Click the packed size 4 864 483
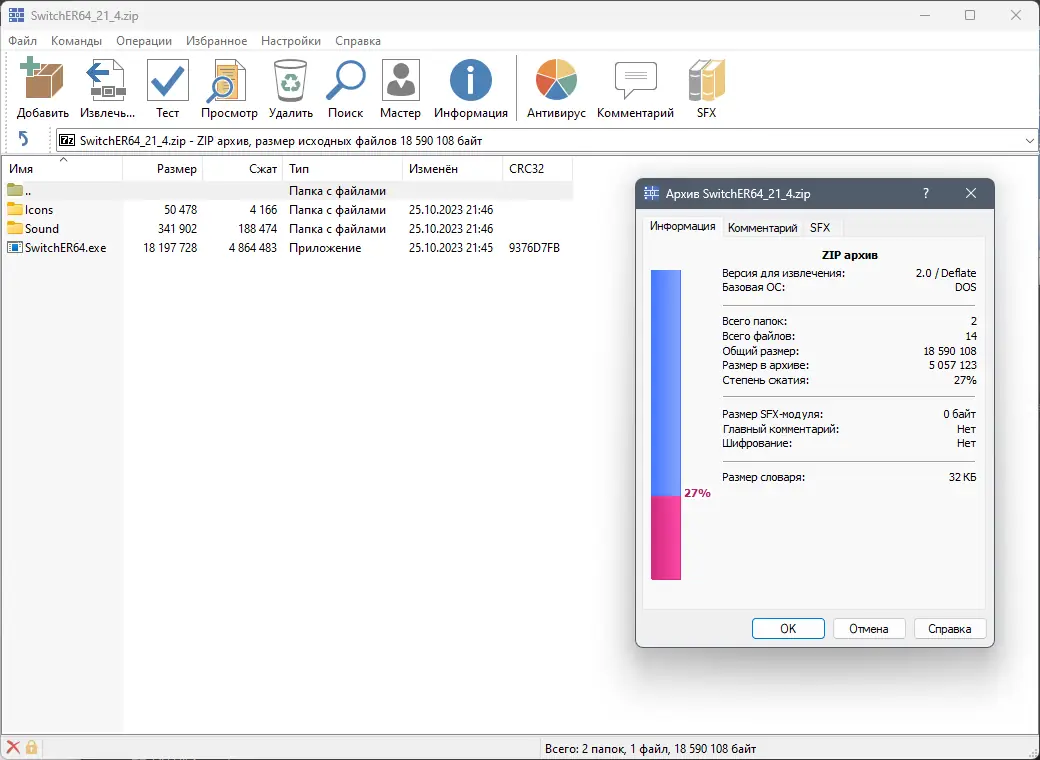The height and width of the screenshot is (760, 1040). click(x=253, y=247)
